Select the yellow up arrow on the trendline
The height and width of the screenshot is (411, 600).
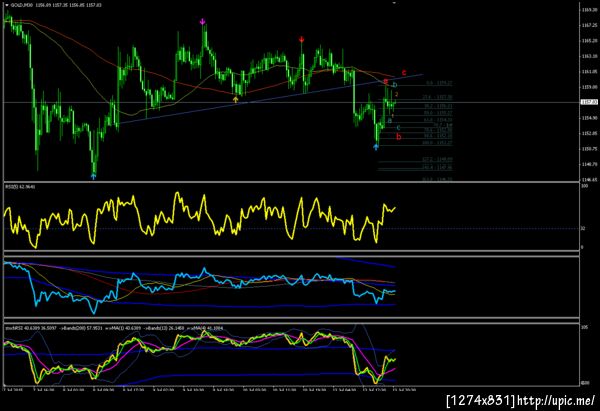tap(236, 99)
